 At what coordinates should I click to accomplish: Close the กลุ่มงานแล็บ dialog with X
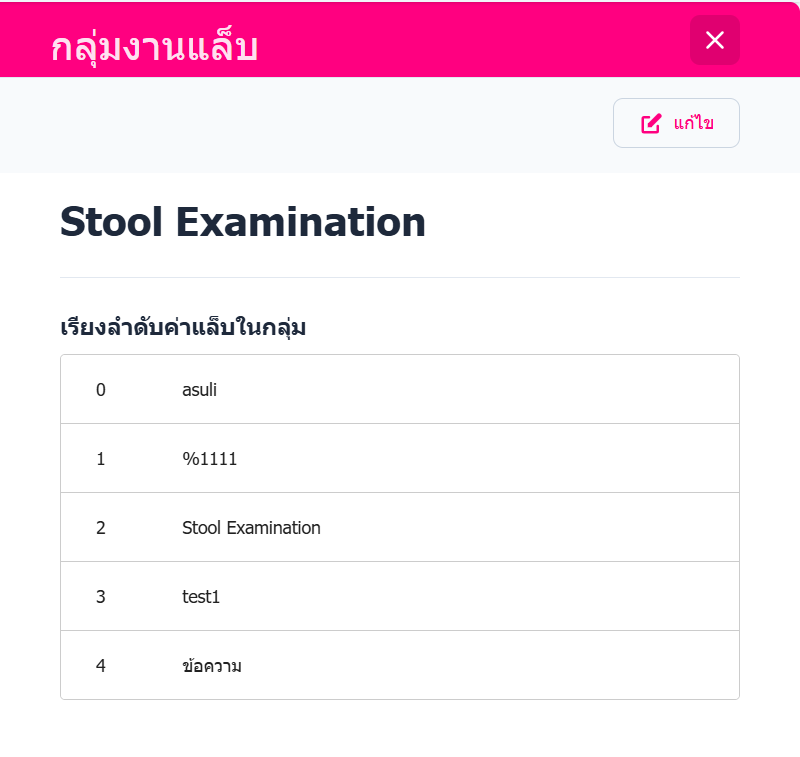coord(714,40)
